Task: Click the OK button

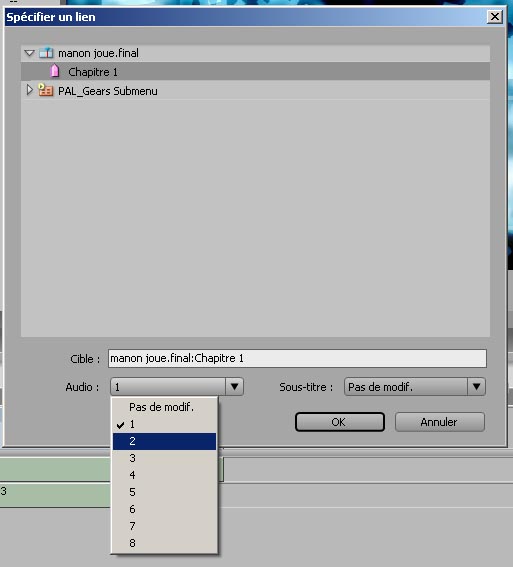Action: click(x=339, y=422)
